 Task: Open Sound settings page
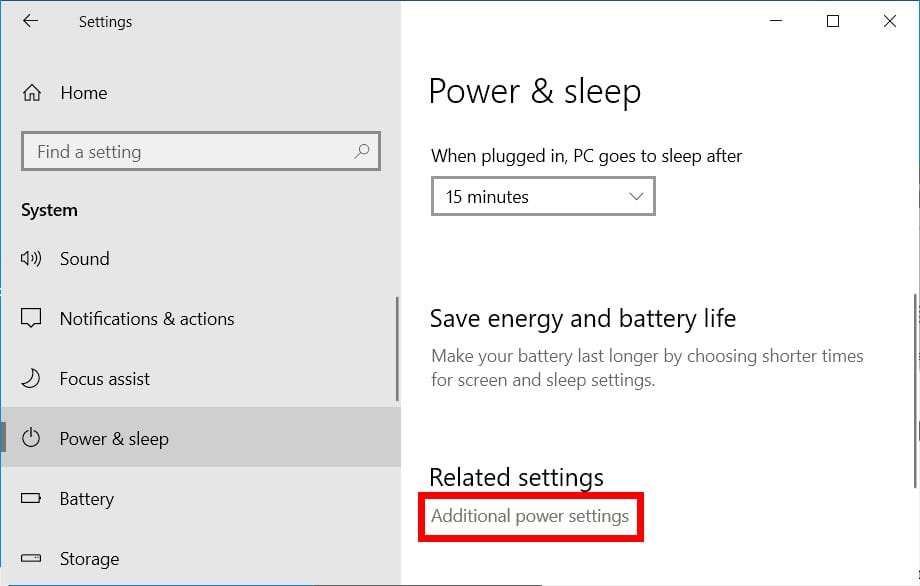click(85, 259)
